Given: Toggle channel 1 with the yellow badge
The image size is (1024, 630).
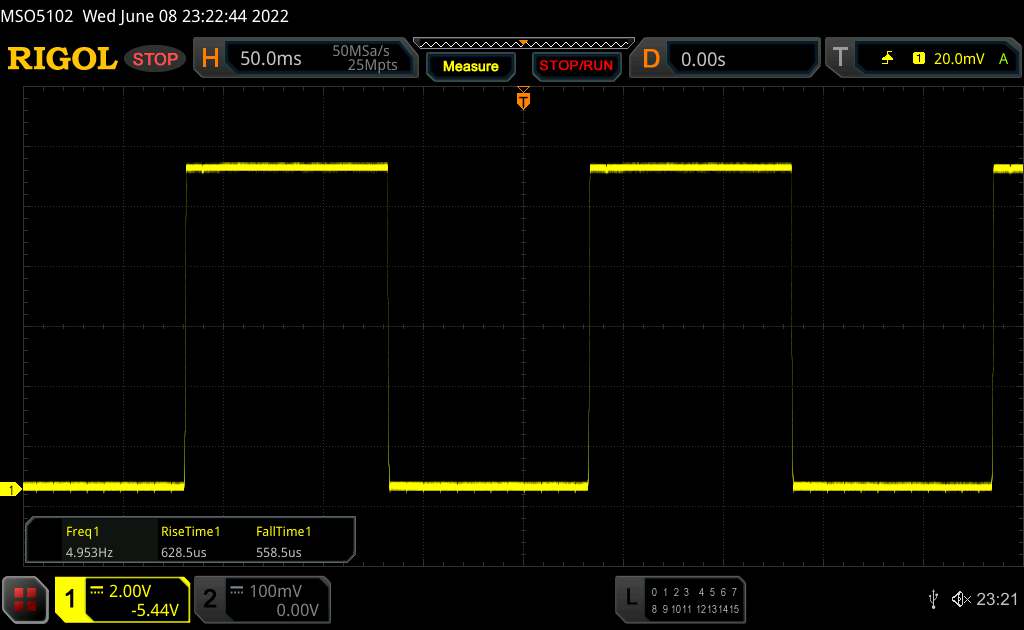Looking at the screenshot, I should (x=71, y=599).
